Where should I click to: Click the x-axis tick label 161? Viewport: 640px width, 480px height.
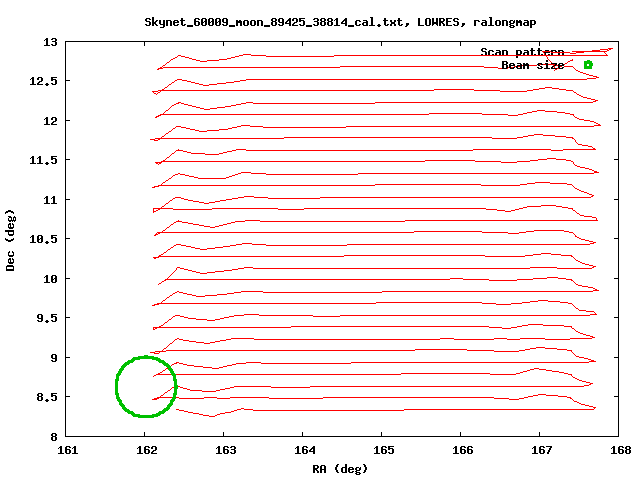point(67,450)
